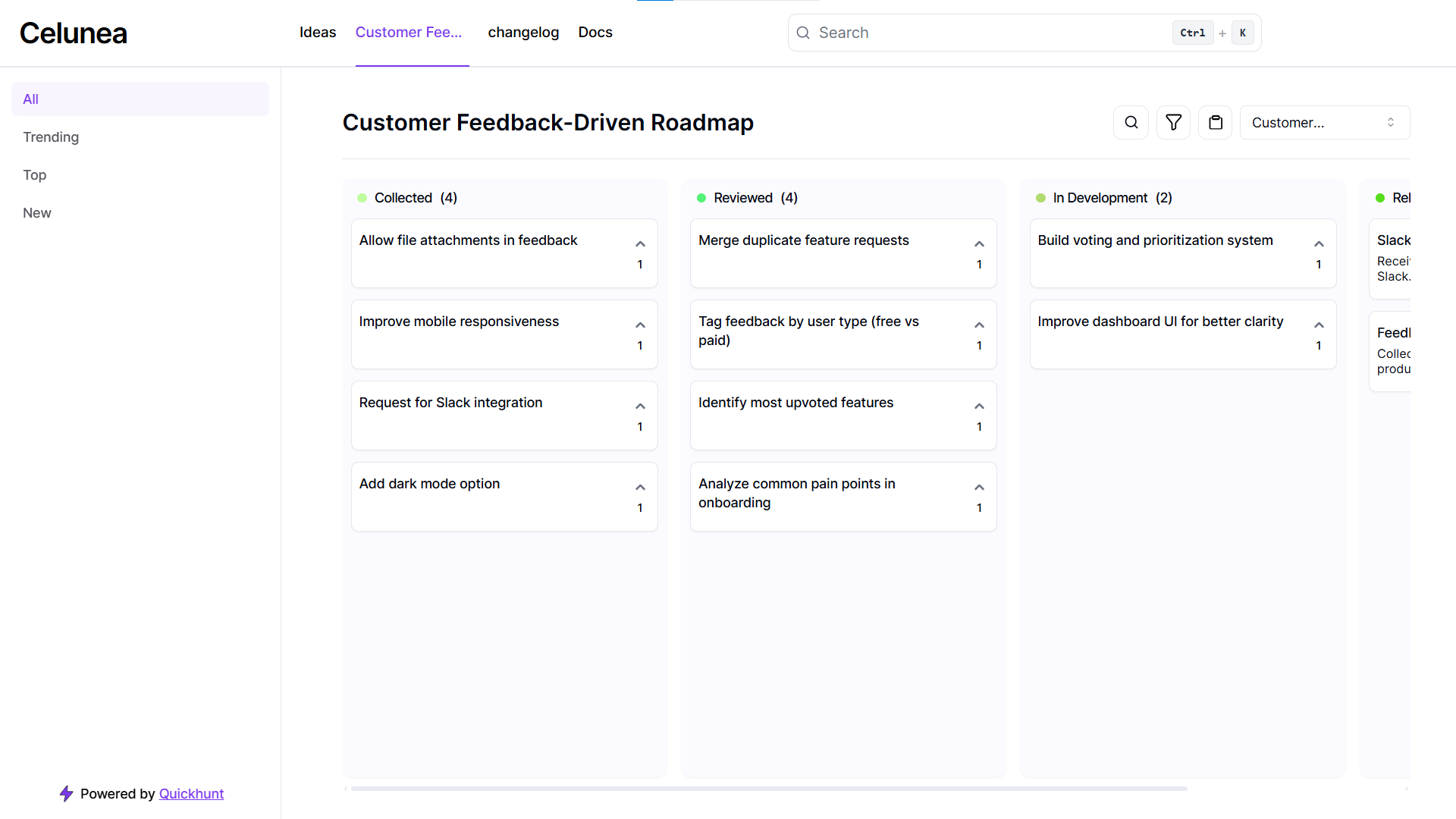1456x819 pixels.
Task: Click the magnifier icon in Search bar
Action: [803, 33]
